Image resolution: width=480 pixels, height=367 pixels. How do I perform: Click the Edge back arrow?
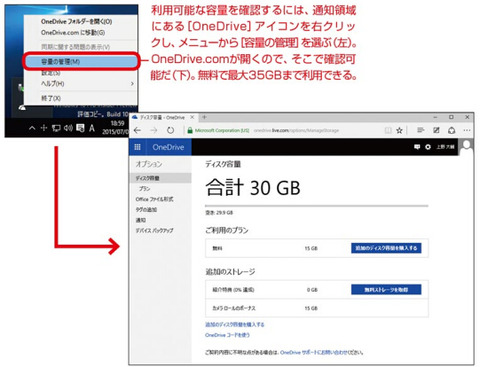[137, 130]
